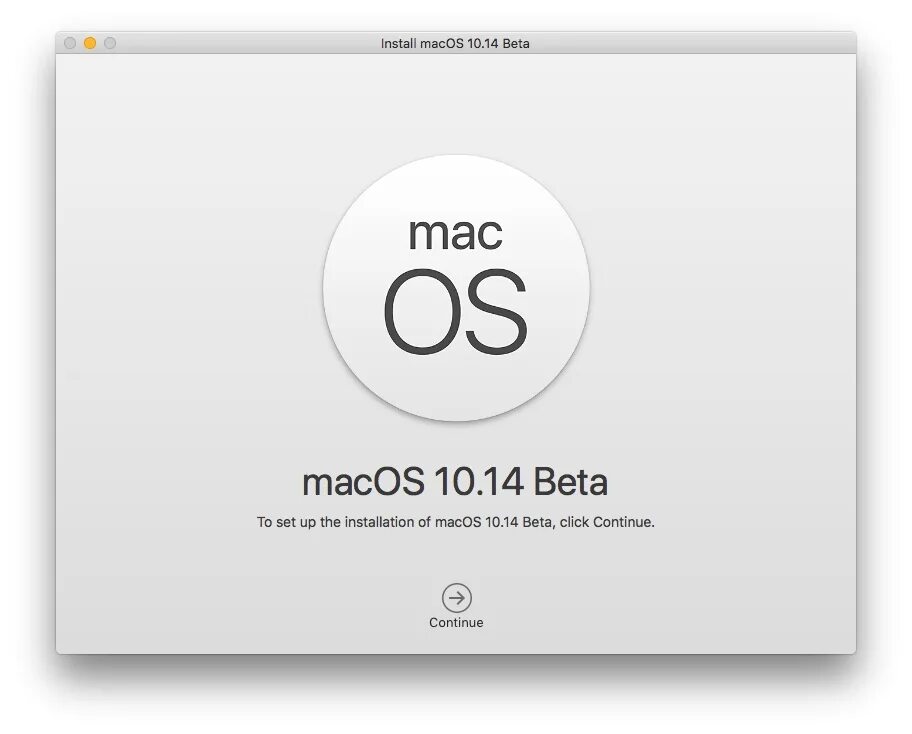Minimize the installer with the yellow button
Screen dimensions: 912x734
(x=90, y=43)
